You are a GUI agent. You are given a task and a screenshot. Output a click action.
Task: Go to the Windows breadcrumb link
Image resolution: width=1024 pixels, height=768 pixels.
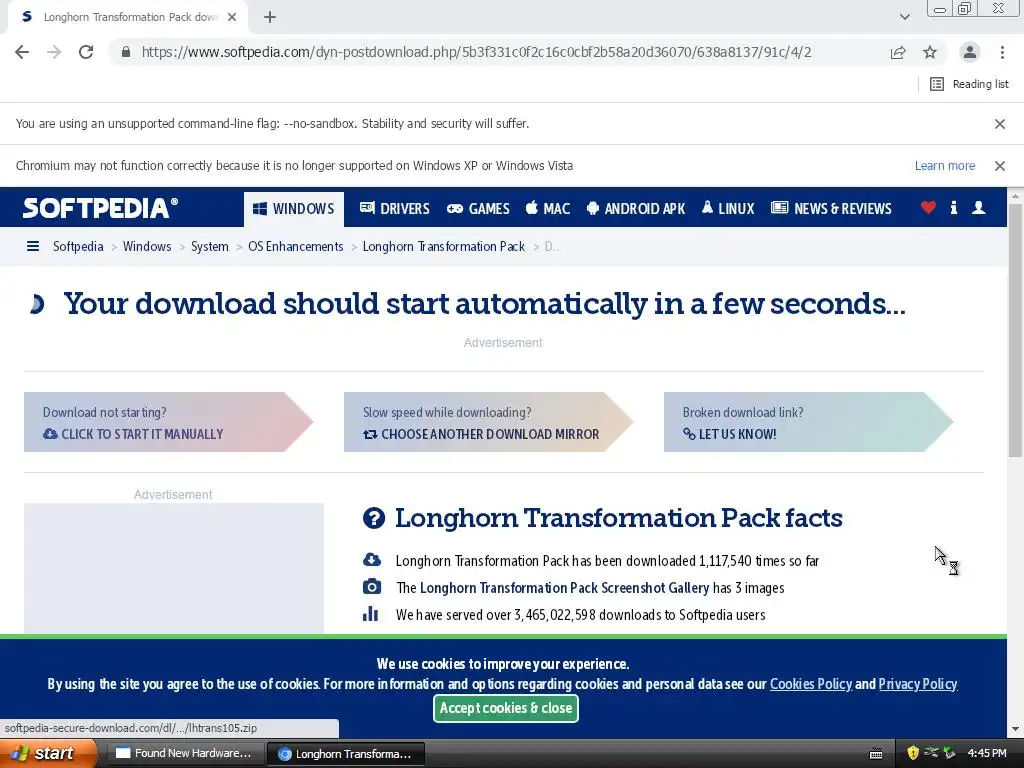click(x=147, y=246)
